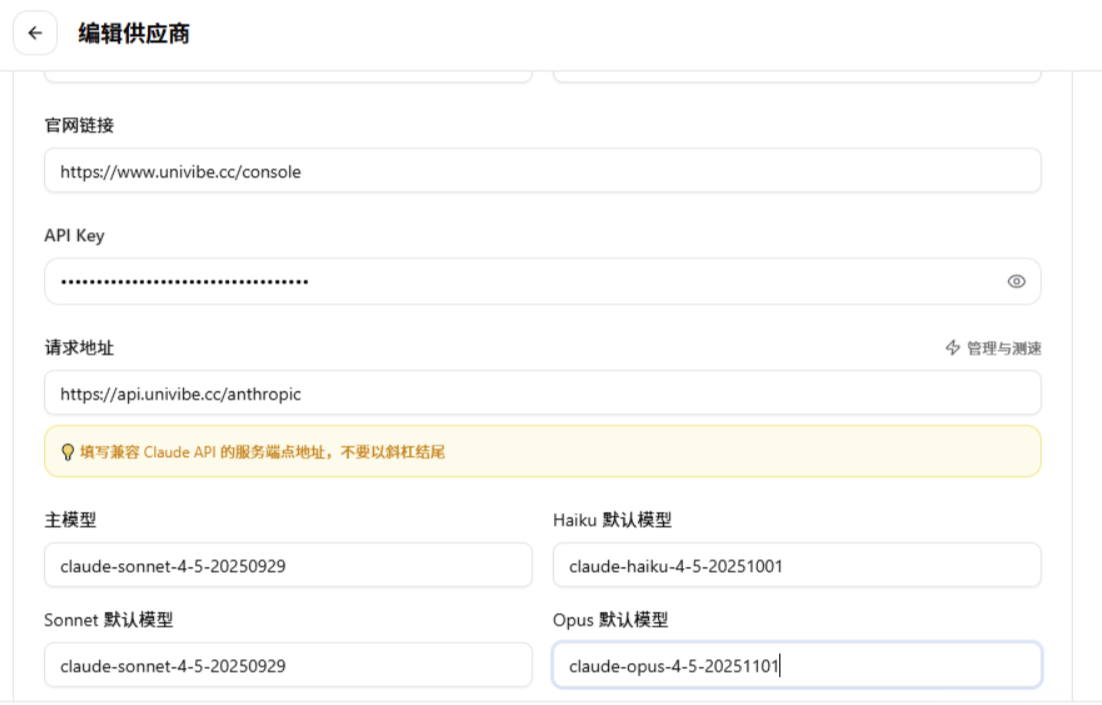Image resolution: width=1102 pixels, height=705 pixels.
Task: Reveal API Key with eye icon
Action: click(1016, 281)
